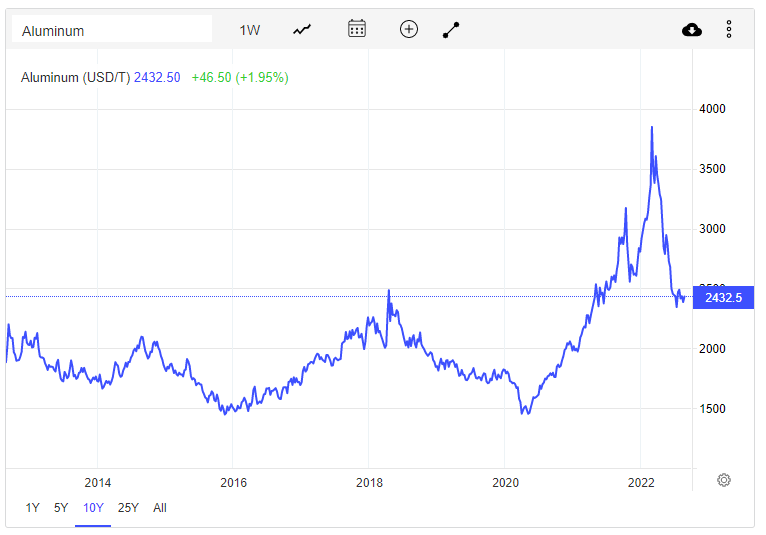This screenshot has width=766, height=535.
Task: Add a comparison with plus icon
Action: [409, 29]
